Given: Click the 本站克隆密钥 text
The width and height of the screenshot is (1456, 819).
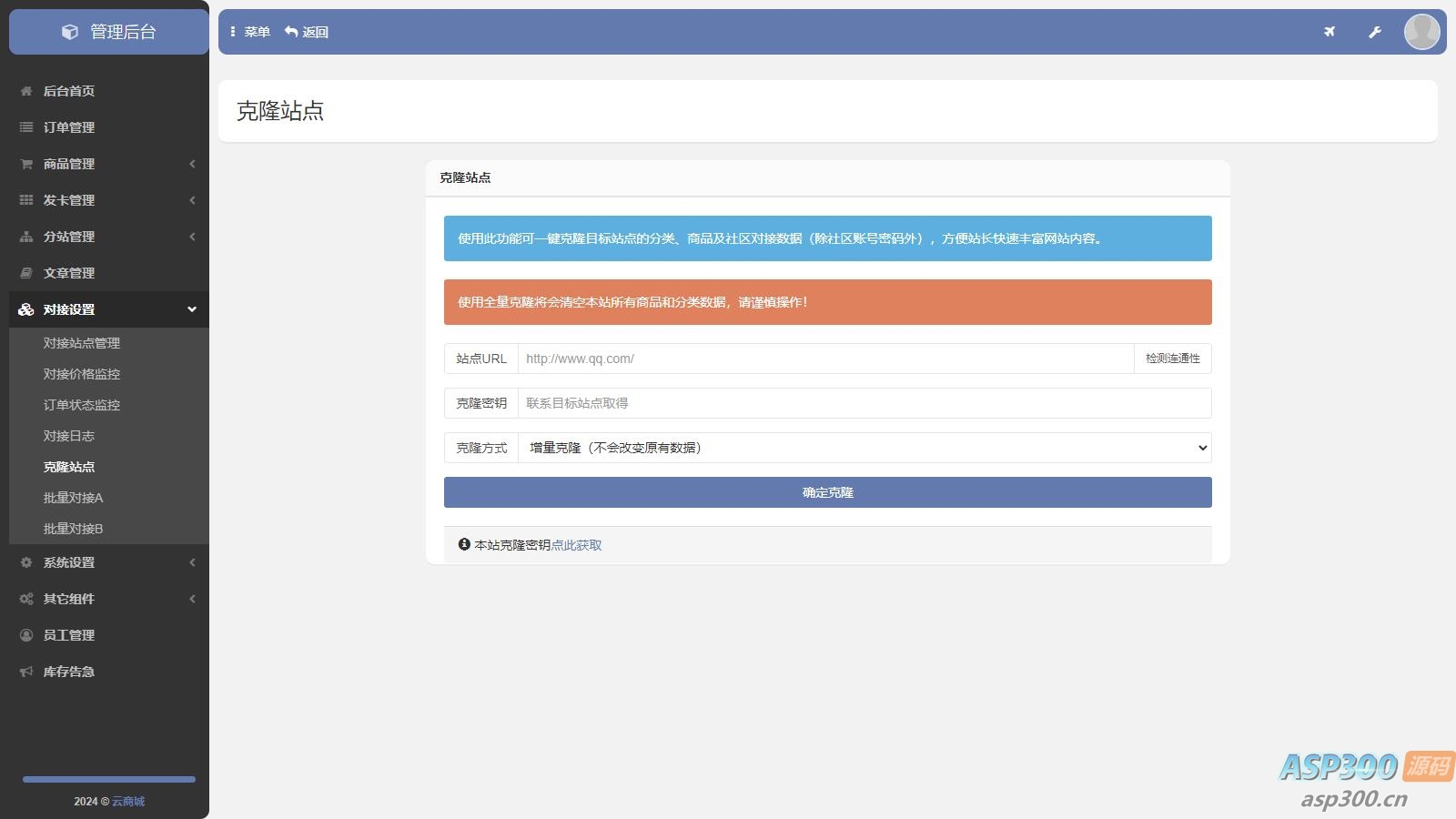Looking at the screenshot, I should (512, 545).
